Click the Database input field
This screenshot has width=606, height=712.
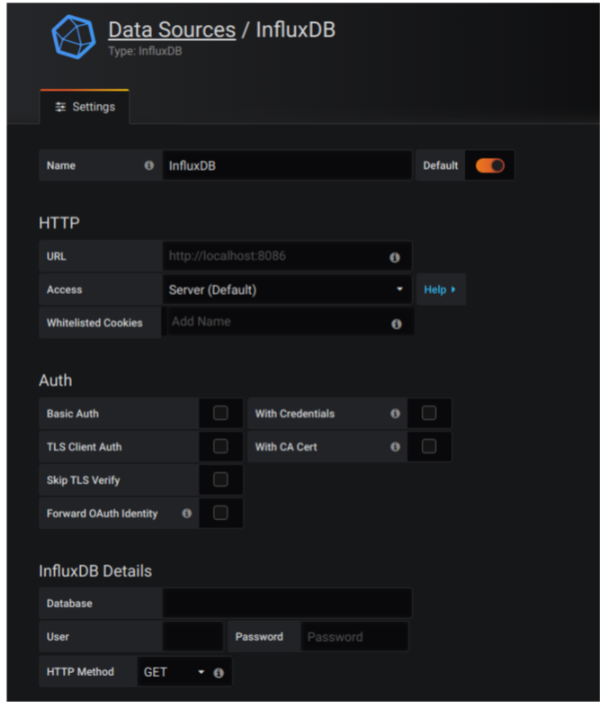pyautogui.click(x=287, y=603)
